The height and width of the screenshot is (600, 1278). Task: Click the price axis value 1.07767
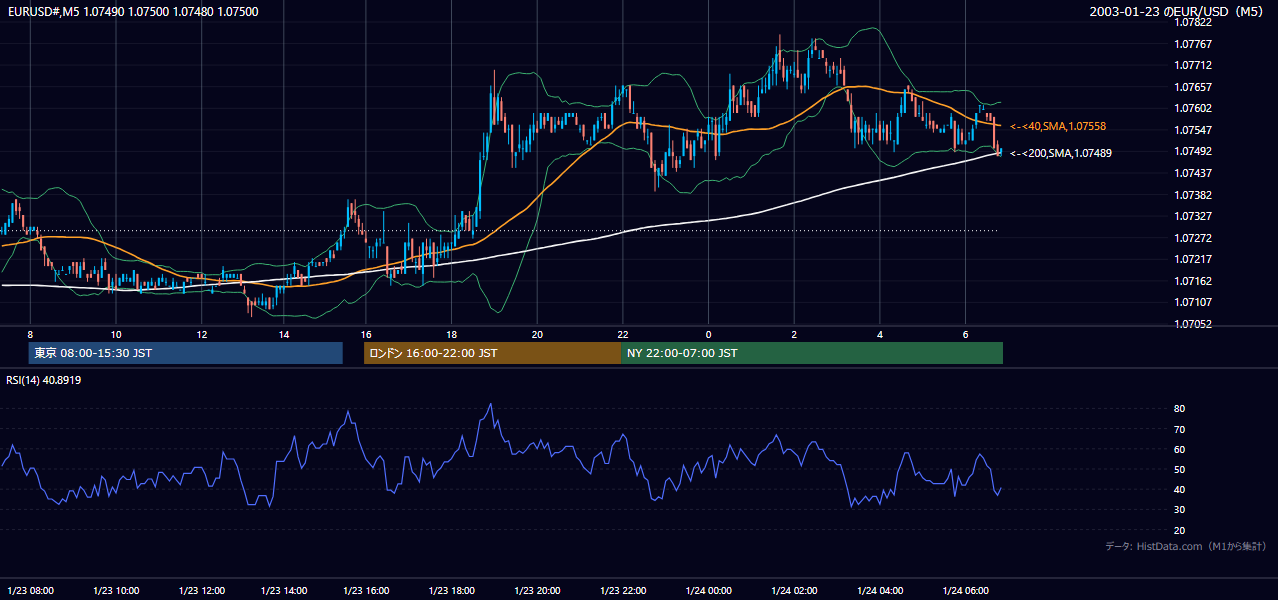pos(1192,44)
